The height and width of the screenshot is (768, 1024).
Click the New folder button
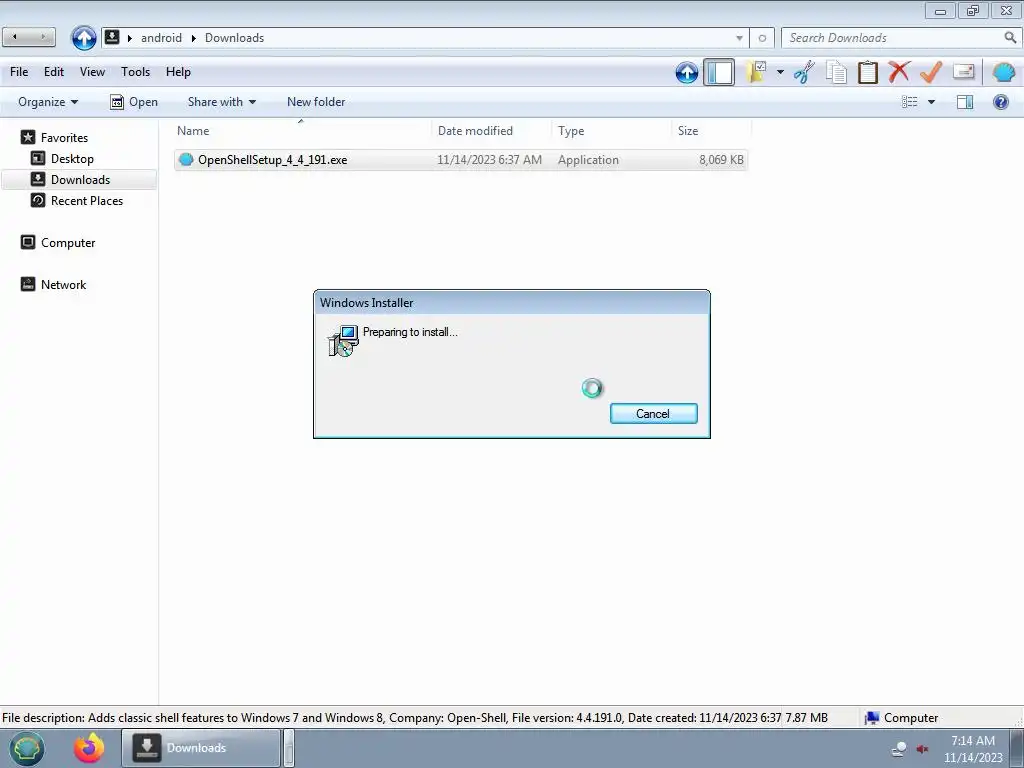pyautogui.click(x=316, y=102)
